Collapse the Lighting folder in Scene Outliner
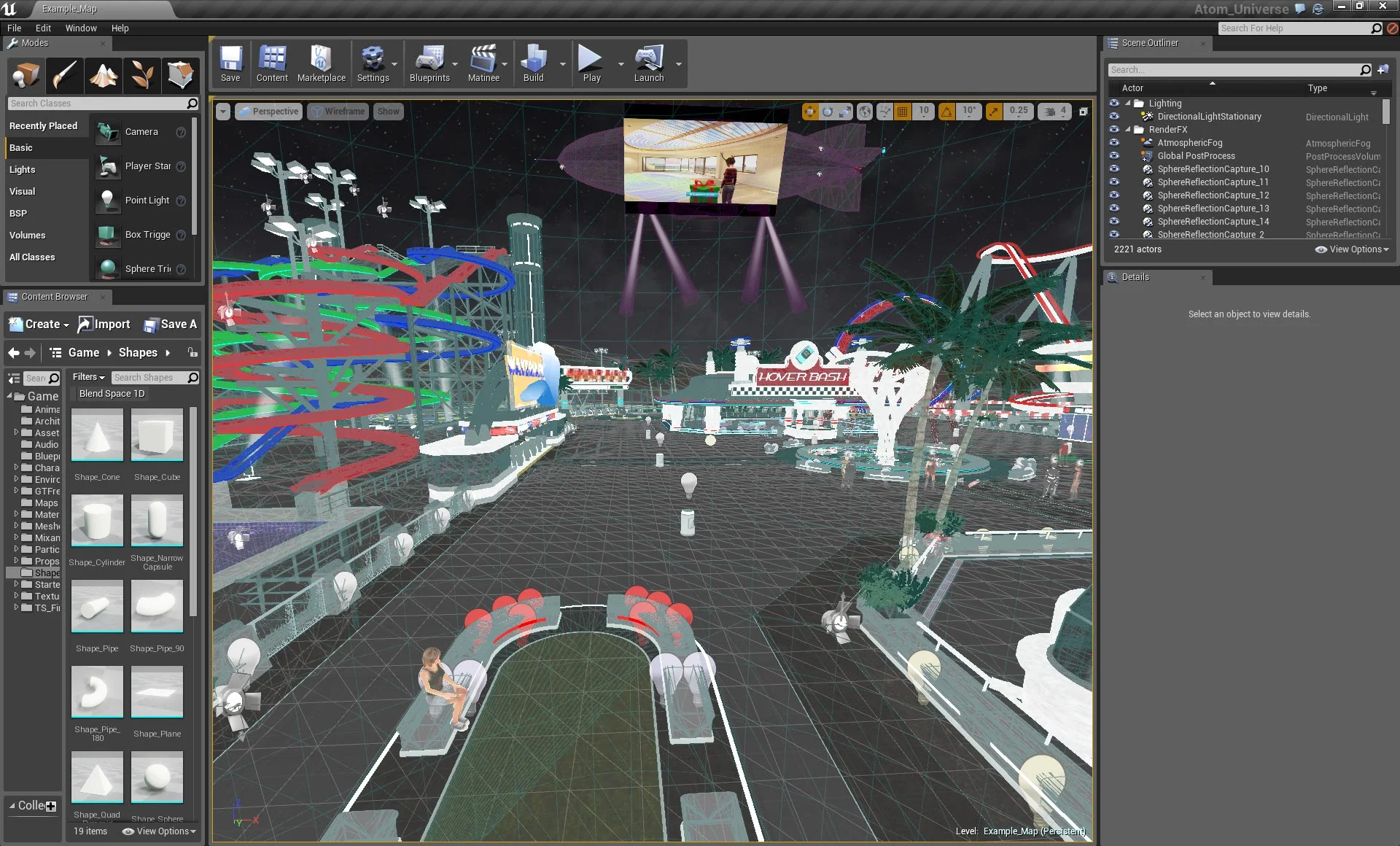The image size is (1400, 846). (1128, 104)
